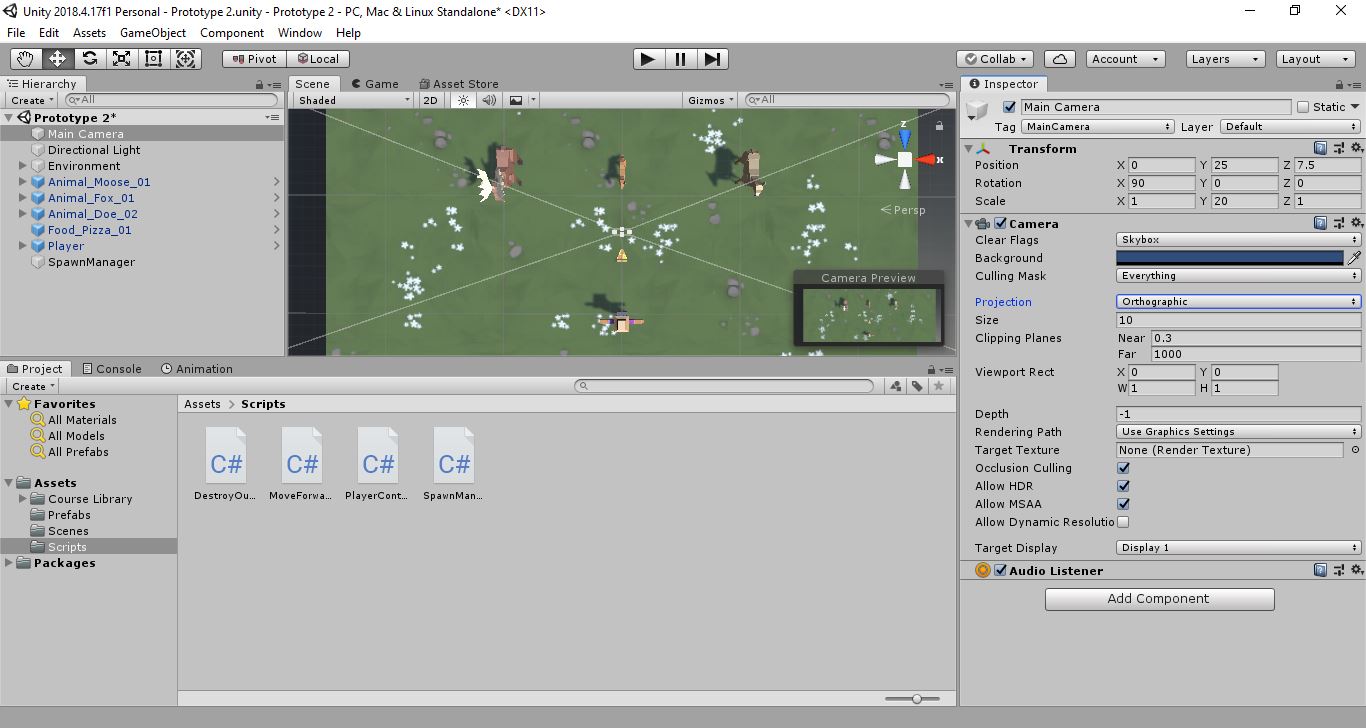Open the Layers dropdown button
This screenshot has height=728, width=1366.
point(1225,59)
